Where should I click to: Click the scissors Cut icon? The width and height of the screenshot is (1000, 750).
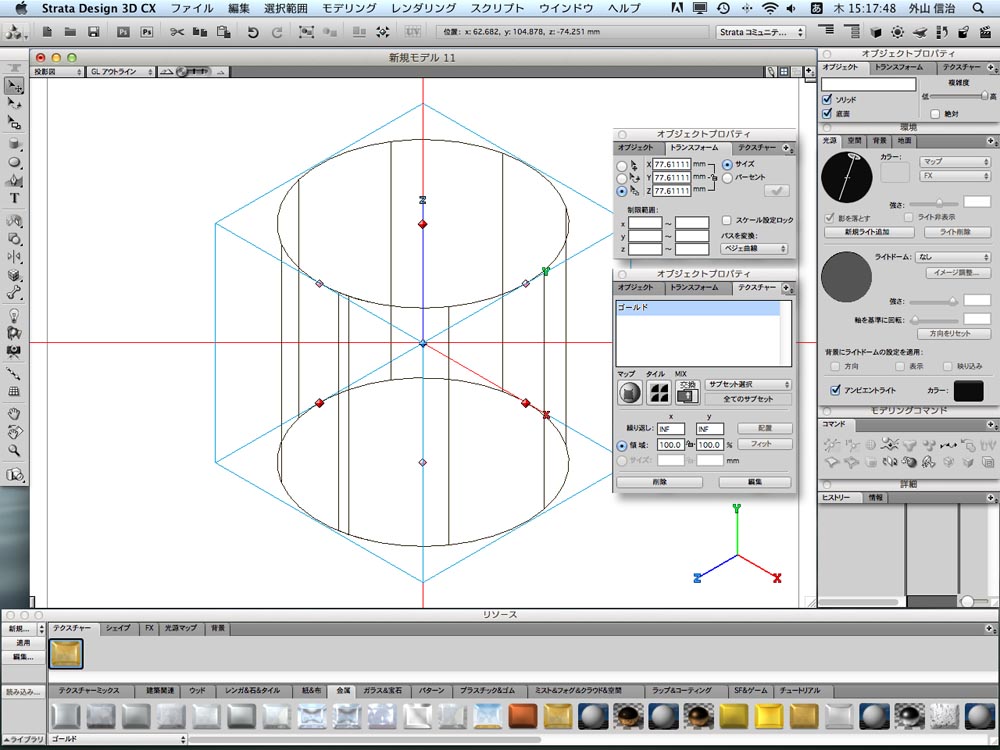point(177,32)
